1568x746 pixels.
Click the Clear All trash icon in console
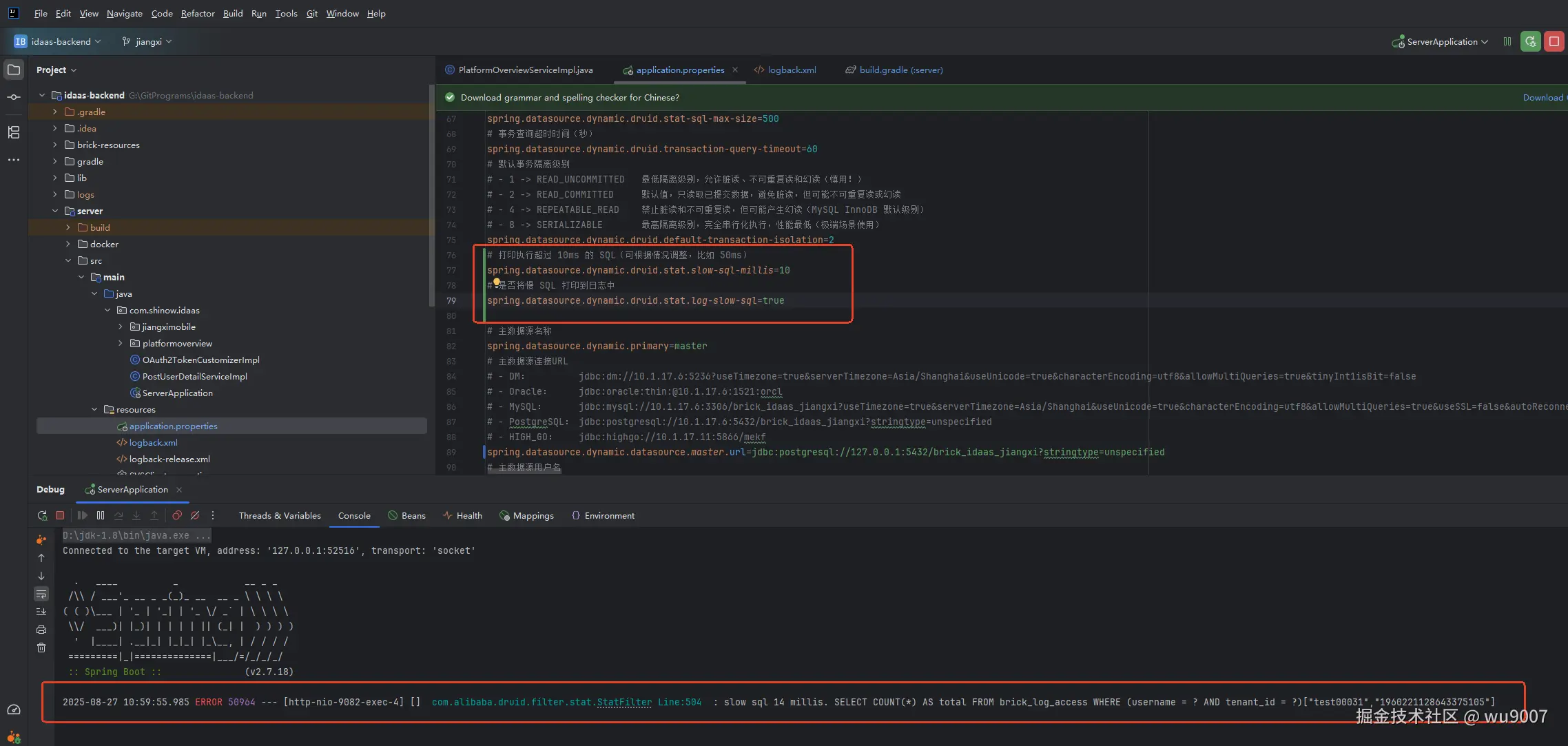pos(41,647)
